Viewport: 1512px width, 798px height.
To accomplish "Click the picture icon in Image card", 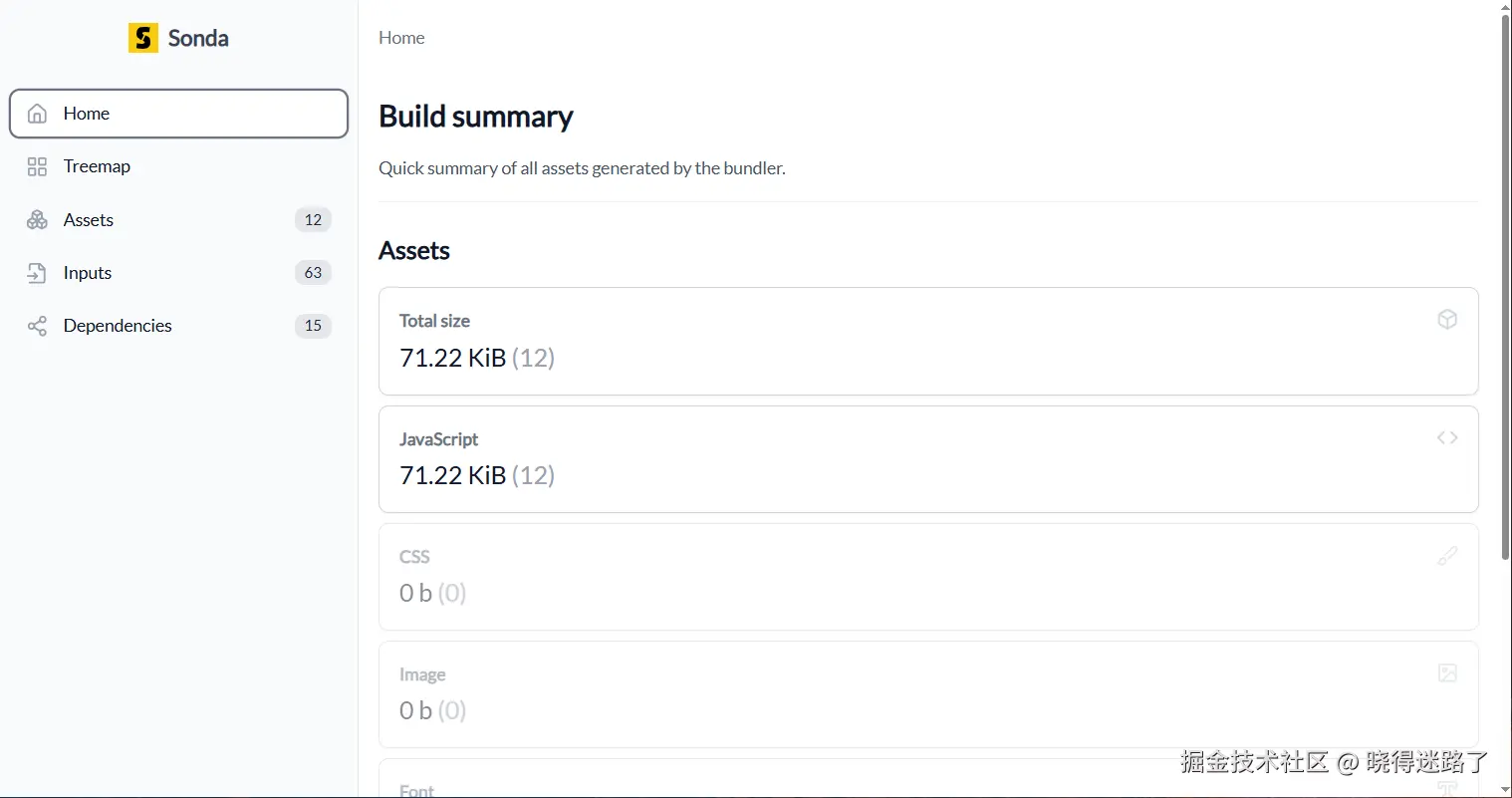I will click(1447, 673).
